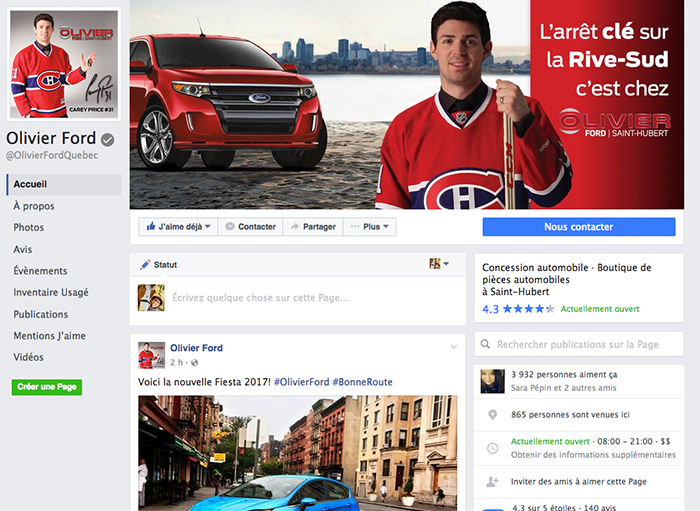Click the Contacter button
This screenshot has height=511, width=700.
[250, 227]
